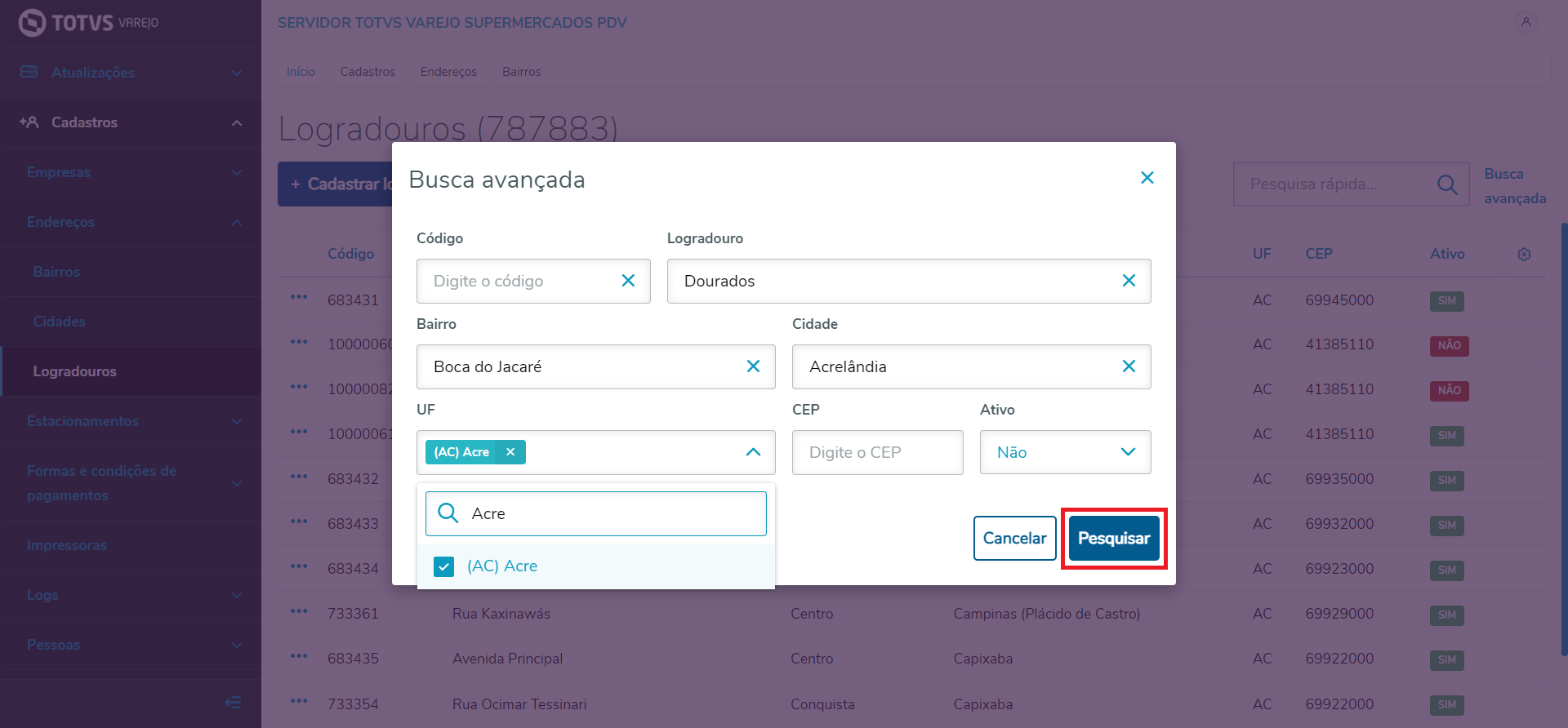Expand the Atualizações sidebar menu
Image resolution: width=1568 pixels, height=728 pixels.
tap(131, 73)
